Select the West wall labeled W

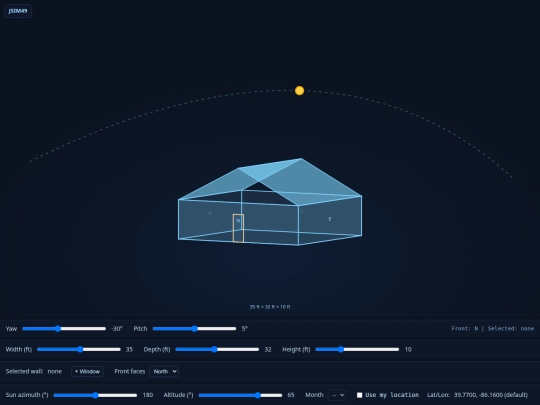(x=210, y=214)
